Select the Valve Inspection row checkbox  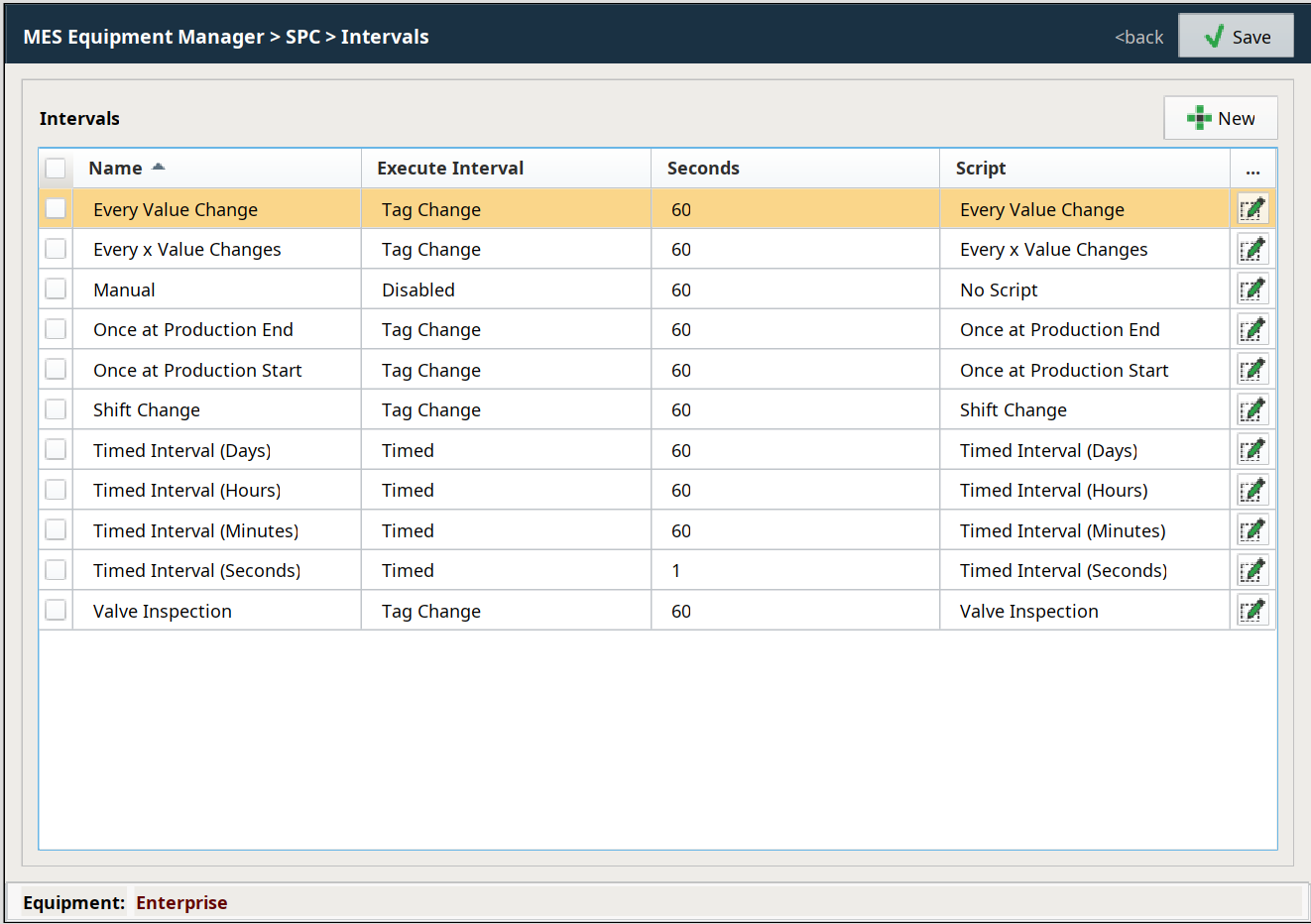pyautogui.click(x=56, y=611)
